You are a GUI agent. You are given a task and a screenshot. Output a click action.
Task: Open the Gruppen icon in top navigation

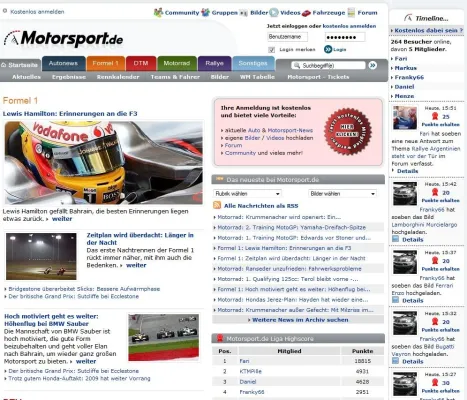click(x=205, y=12)
